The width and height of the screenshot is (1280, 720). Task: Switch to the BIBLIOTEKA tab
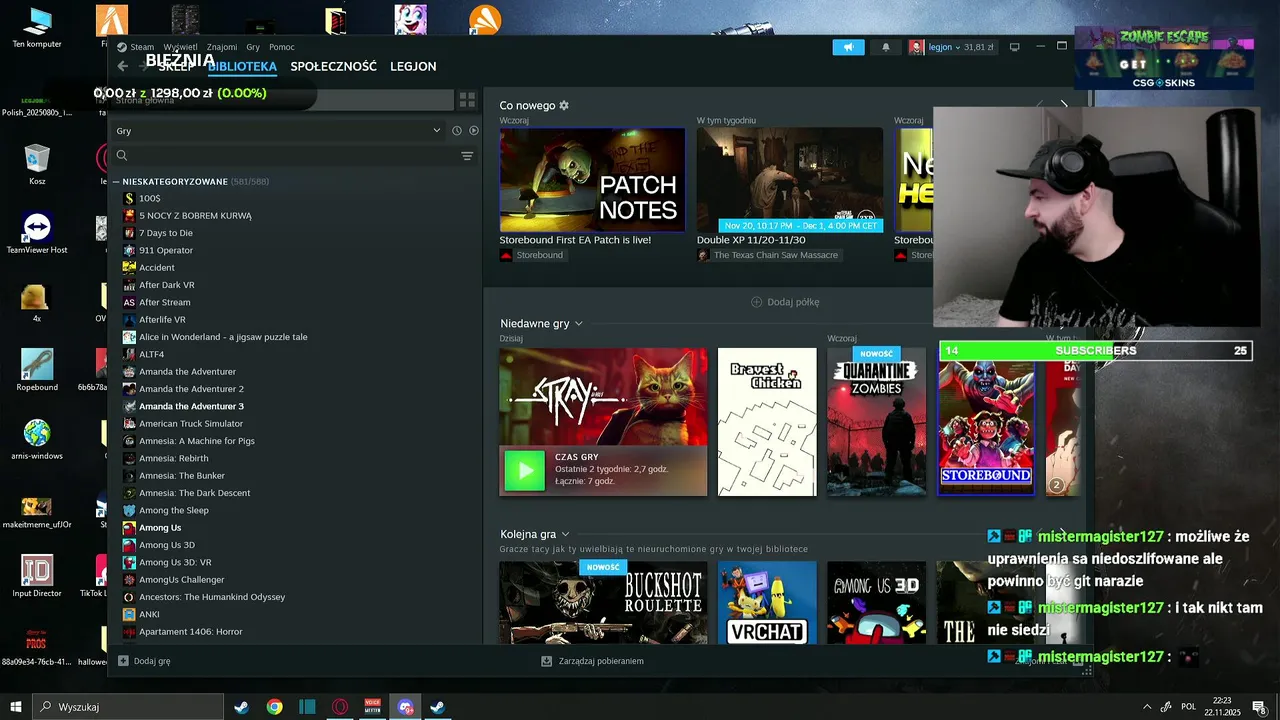click(x=242, y=66)
